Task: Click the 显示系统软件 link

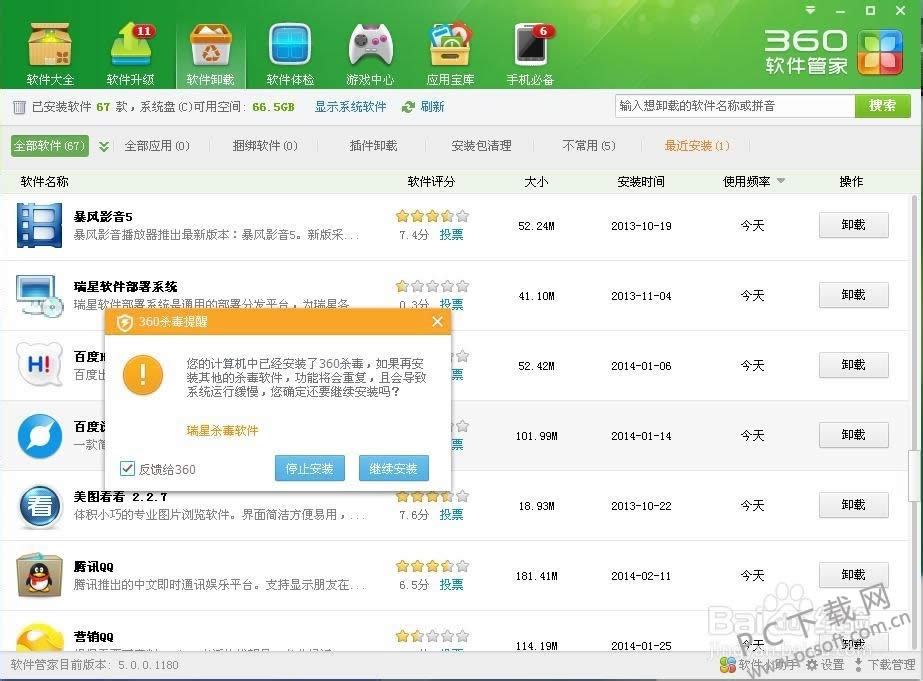Action: pyautogui.click(x=350, y=107)
